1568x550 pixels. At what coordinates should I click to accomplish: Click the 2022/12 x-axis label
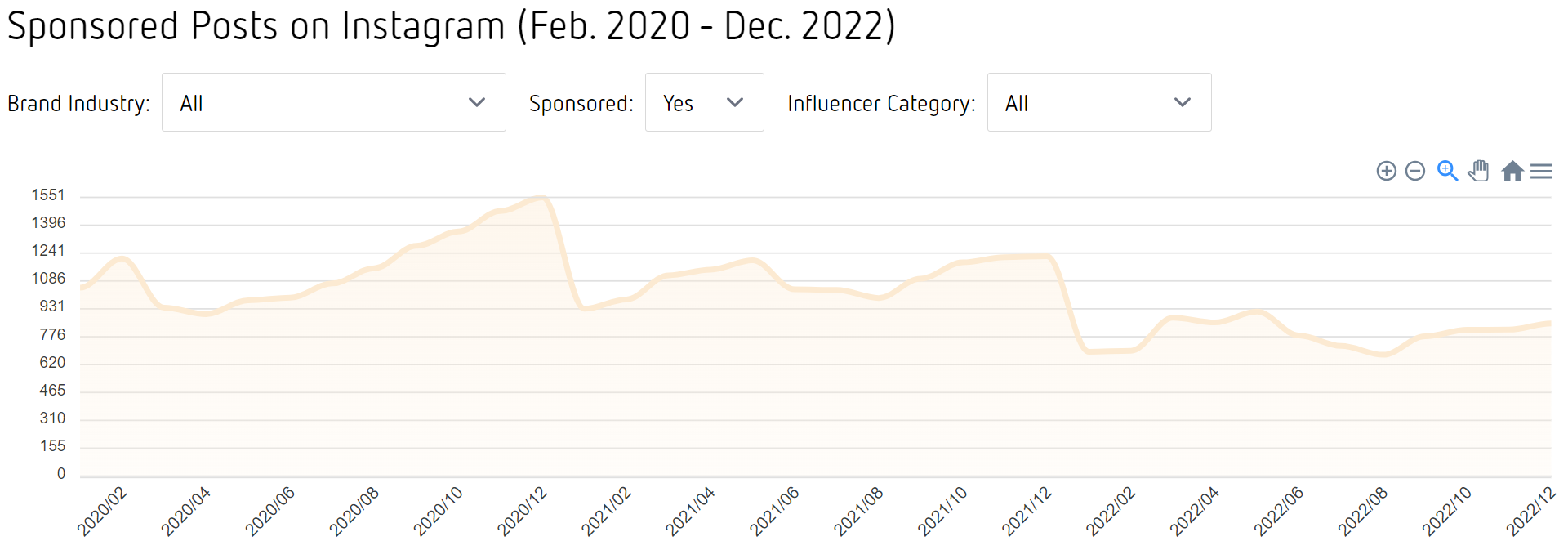1531,512
